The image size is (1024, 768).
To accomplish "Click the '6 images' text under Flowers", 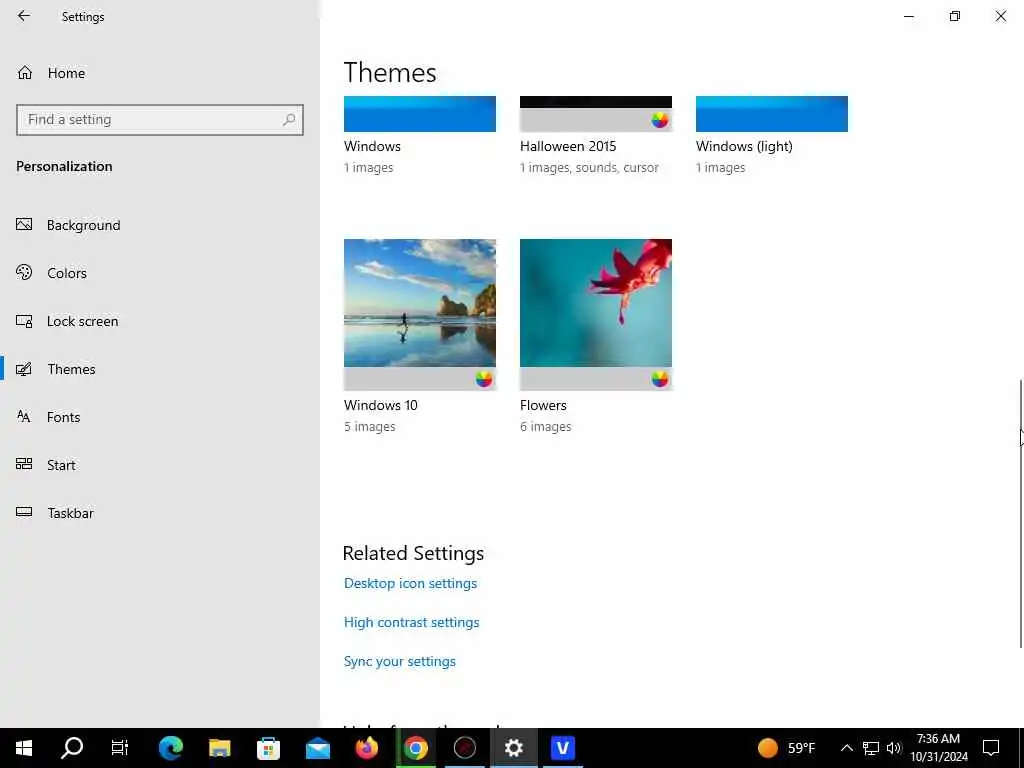I will [545, 426].
